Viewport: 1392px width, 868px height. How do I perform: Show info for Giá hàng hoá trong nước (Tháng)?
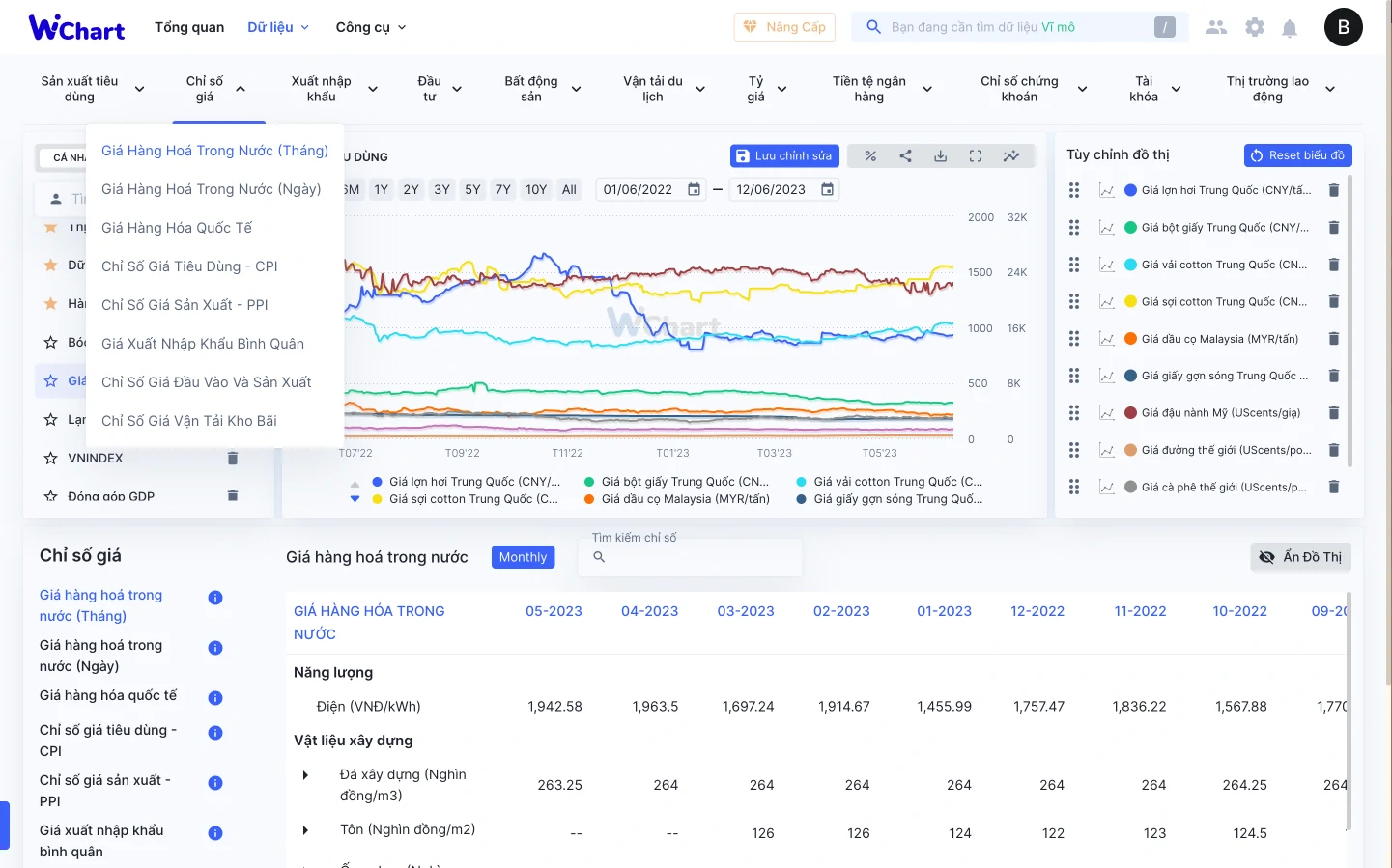[215, 598]
